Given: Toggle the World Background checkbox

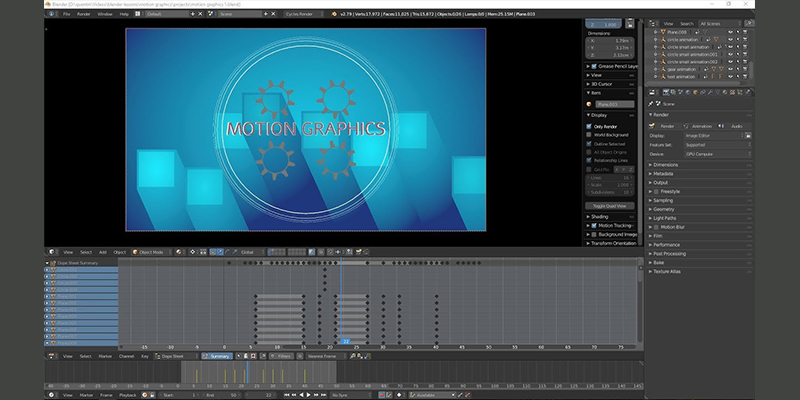Looking at the screenshot, I should click(589, 135).
